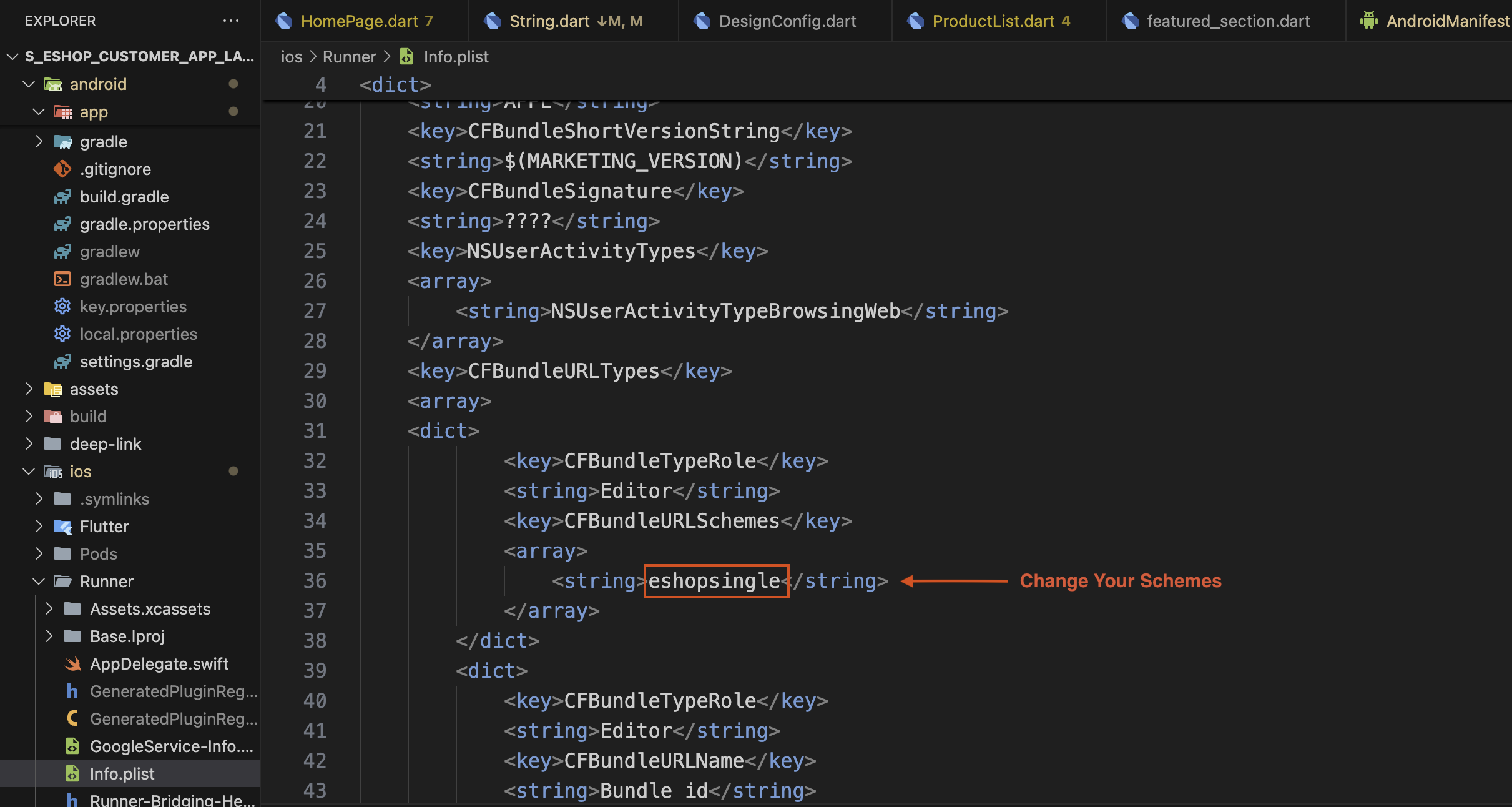Expand the Assets.xcassets folder
Screen dimensions: 1512x807
click(49, 608)
